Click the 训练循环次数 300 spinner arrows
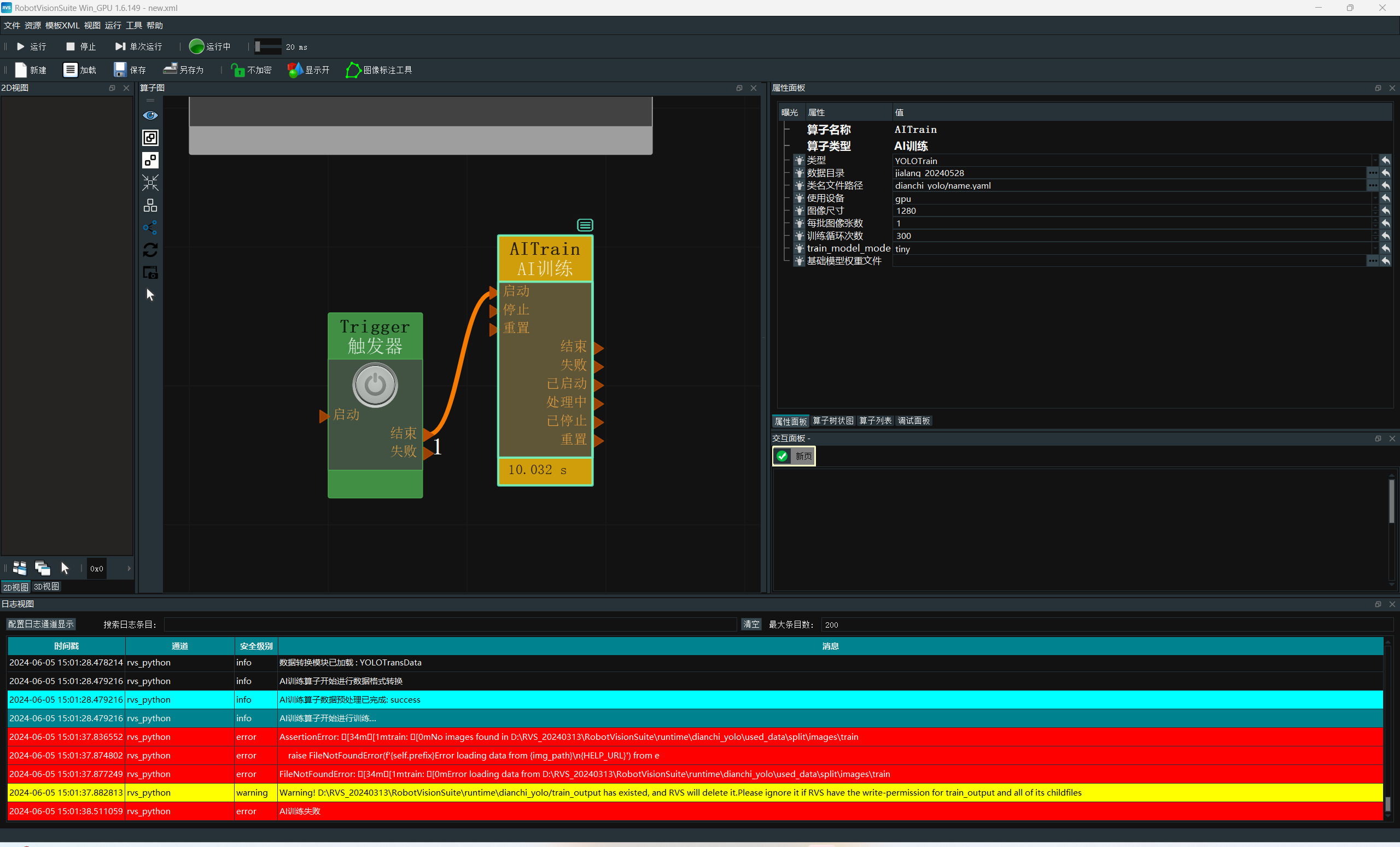The image size is (1400, 847). pos(1374,236)
